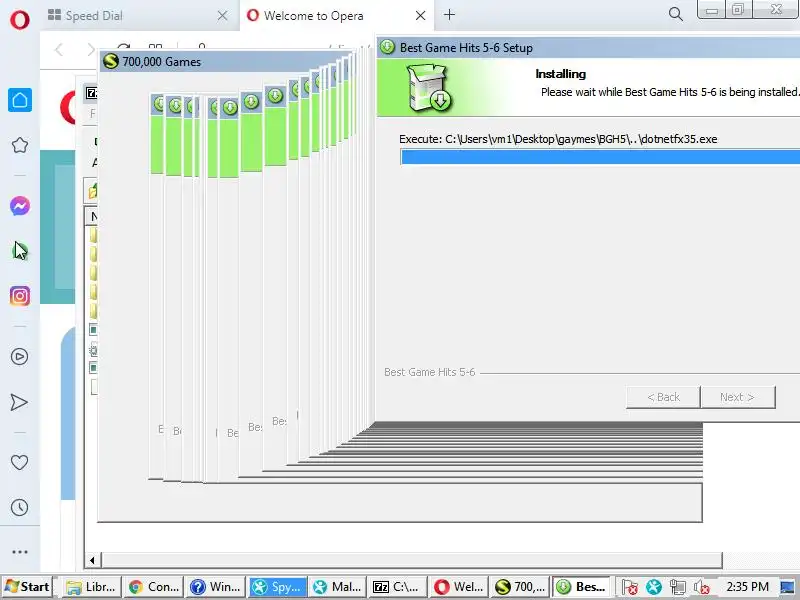Image resolution: width=800 pixels, height=600 pixels.
Task: Open My Flow arrow icon in sidebar
Action: point(19,402)
